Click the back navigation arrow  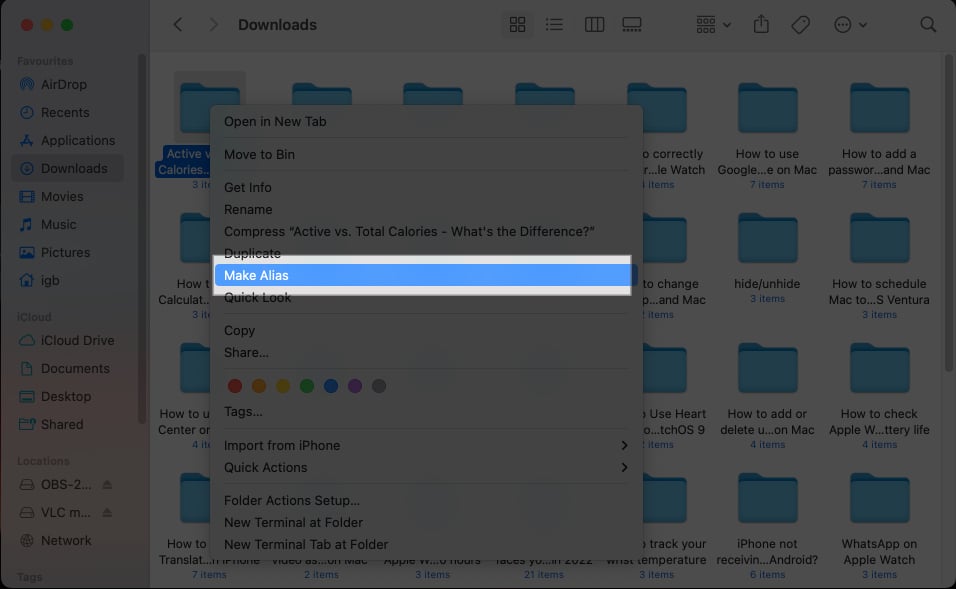coord(177,24)
